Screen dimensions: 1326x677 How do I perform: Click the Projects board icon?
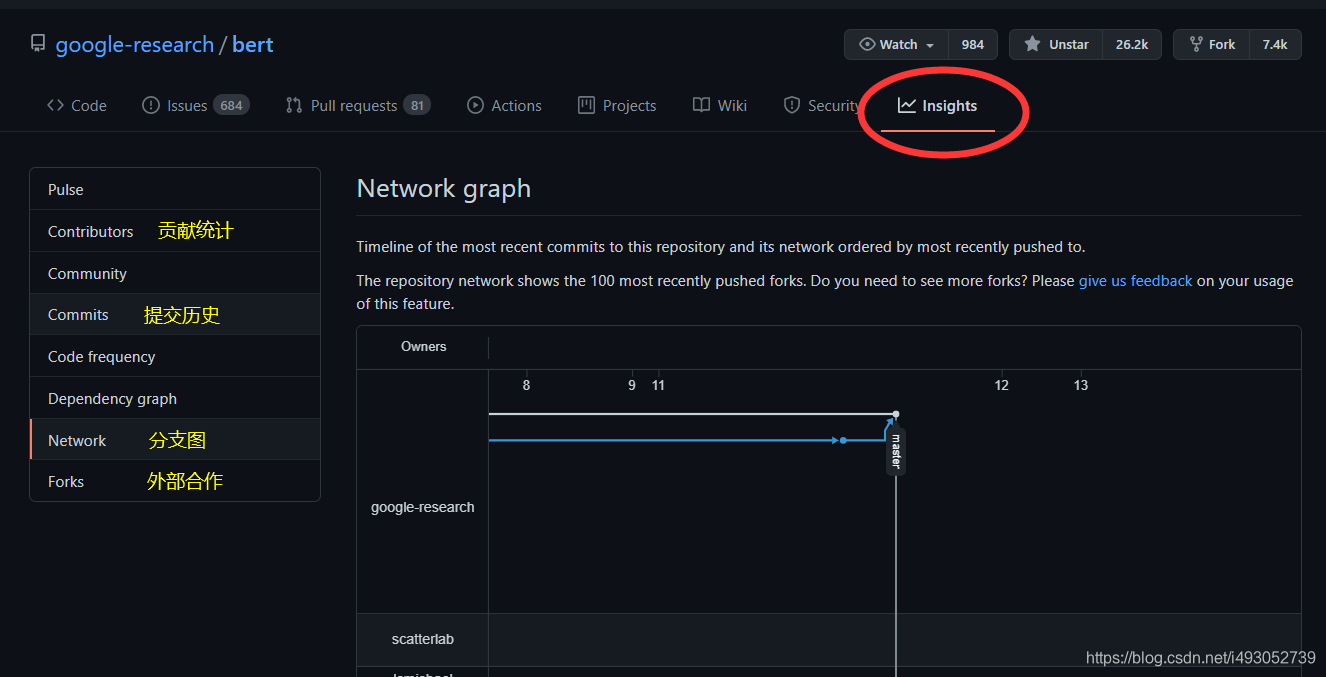coord(586,105)
